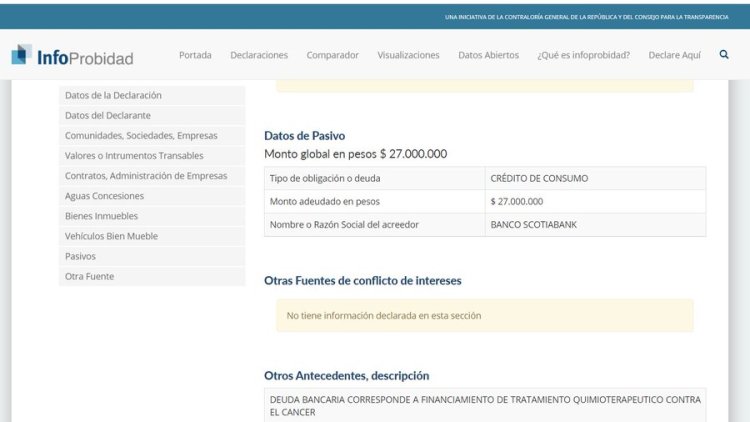Jump to Datos del Declarante section
The image size is (750, 422).
tap(152, 115)
